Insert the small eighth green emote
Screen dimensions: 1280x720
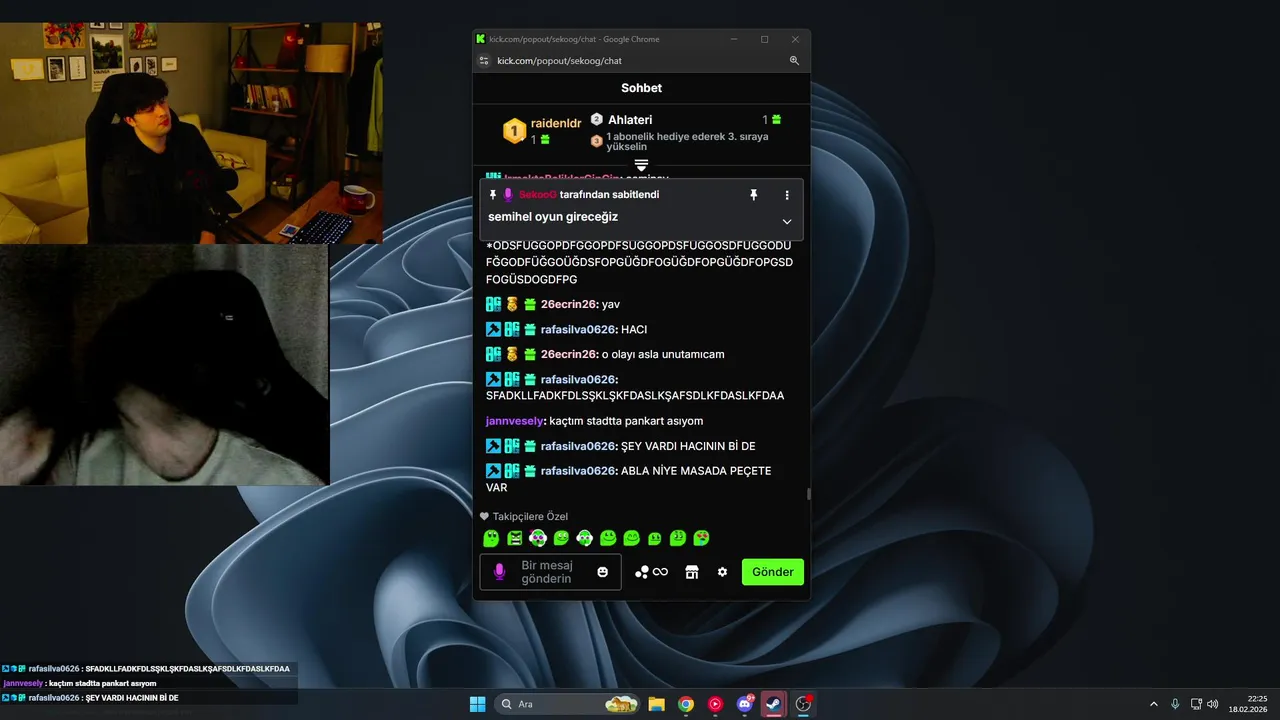655,539
